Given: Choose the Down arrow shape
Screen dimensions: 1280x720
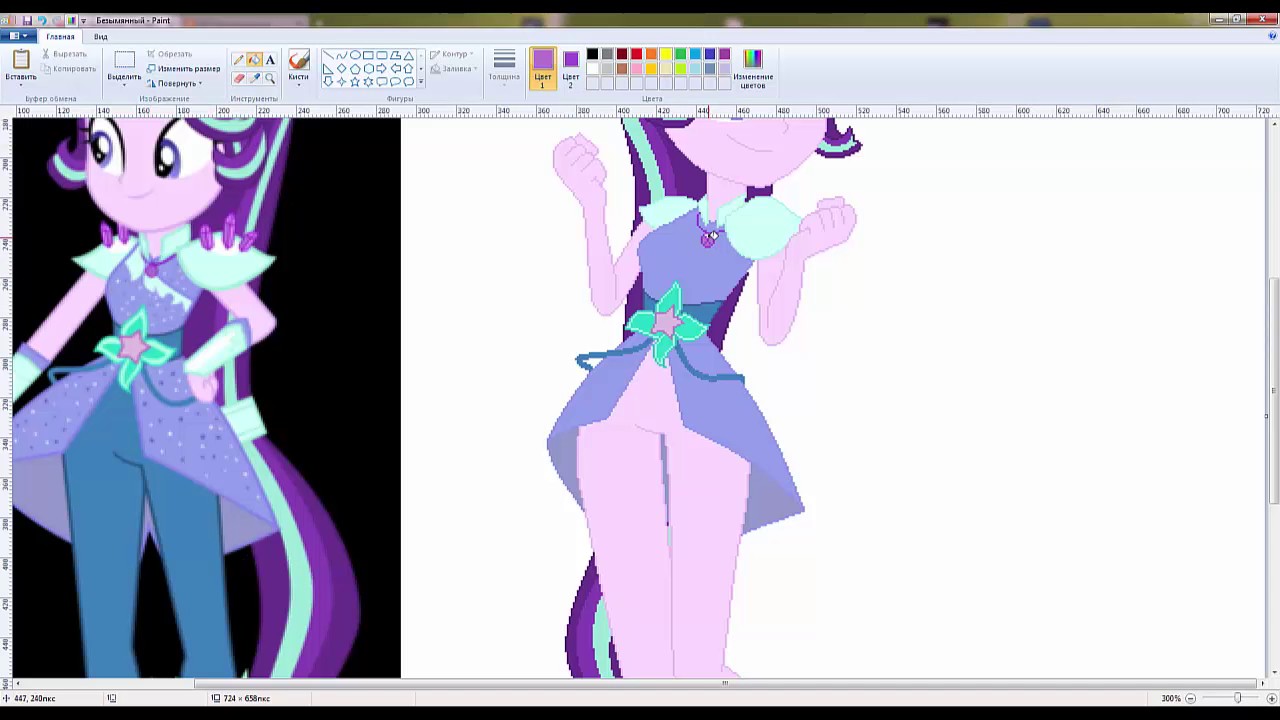Looking at the screenshot, I should point(328,81).
